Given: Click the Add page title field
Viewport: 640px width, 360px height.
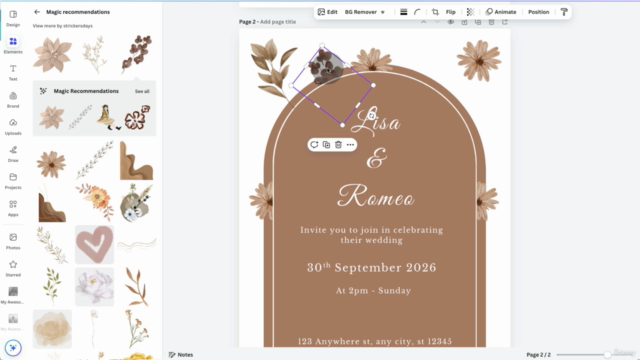Looking at the screenshot, I should (x=278, y=22).
